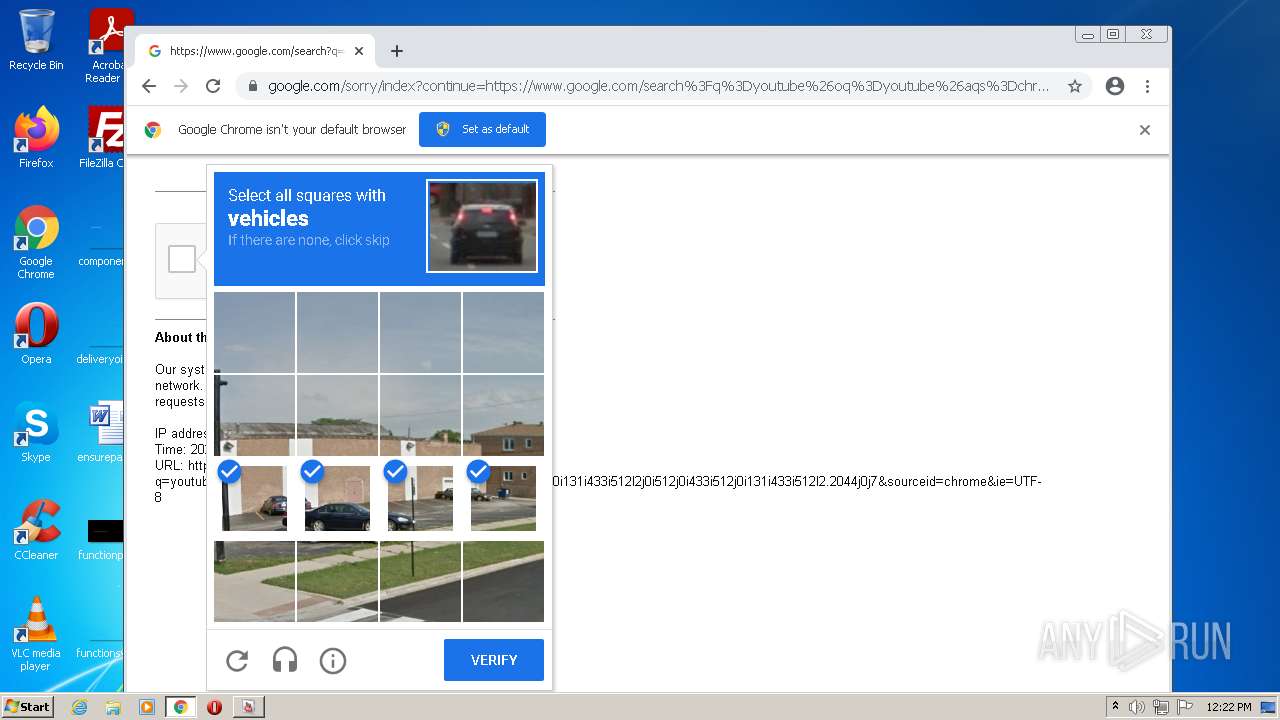Show hidden tray icons arrow
This screenshot has width=1280, height=720.
1115,707
